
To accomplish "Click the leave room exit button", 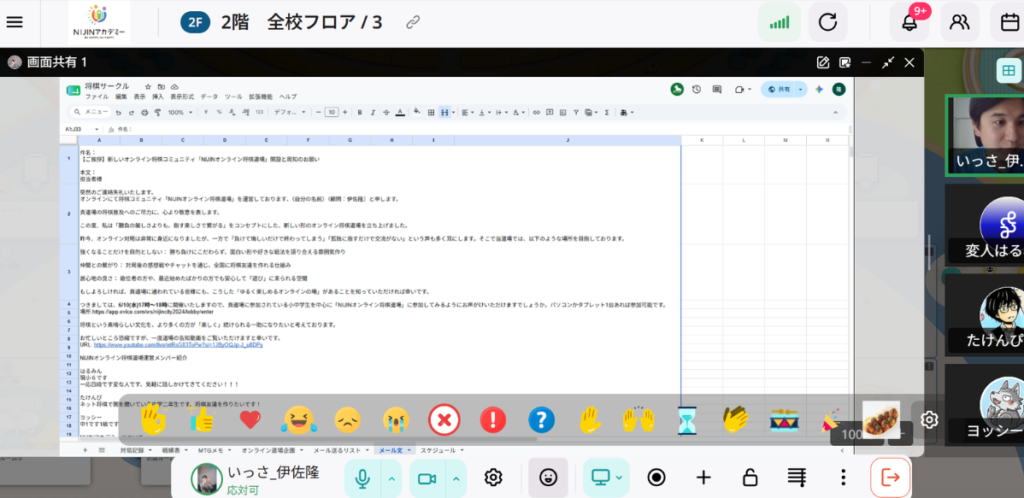I will 890,478.
